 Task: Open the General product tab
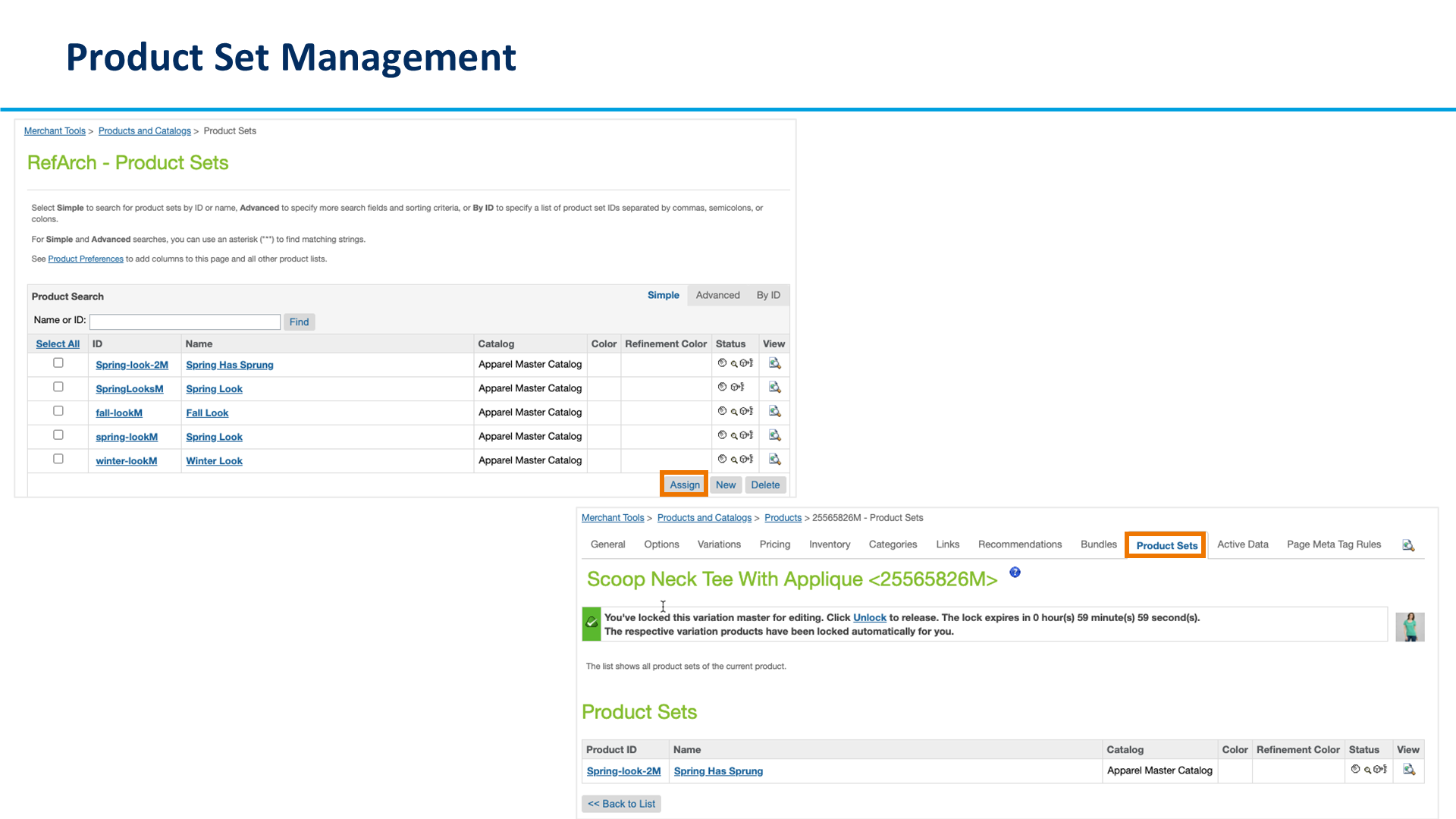[x=607, y=544]
